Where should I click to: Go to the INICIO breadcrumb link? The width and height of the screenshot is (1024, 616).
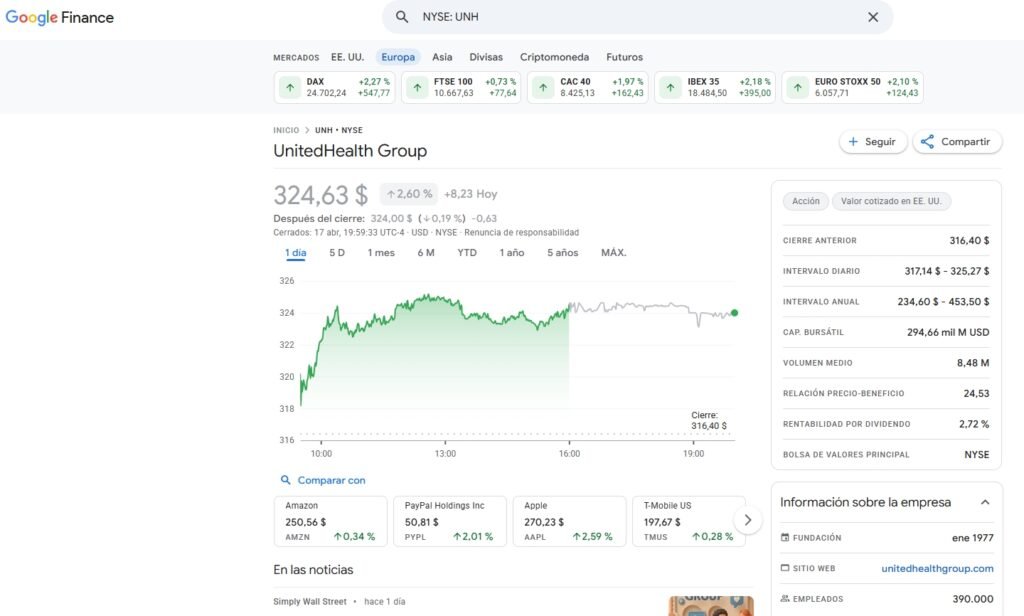click(286, 130)
